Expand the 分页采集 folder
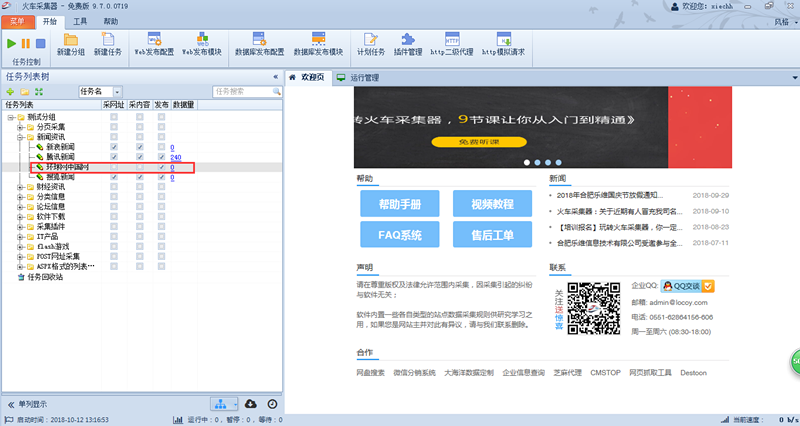This screenshot has height=426, width=800. (x=20, y=127)
